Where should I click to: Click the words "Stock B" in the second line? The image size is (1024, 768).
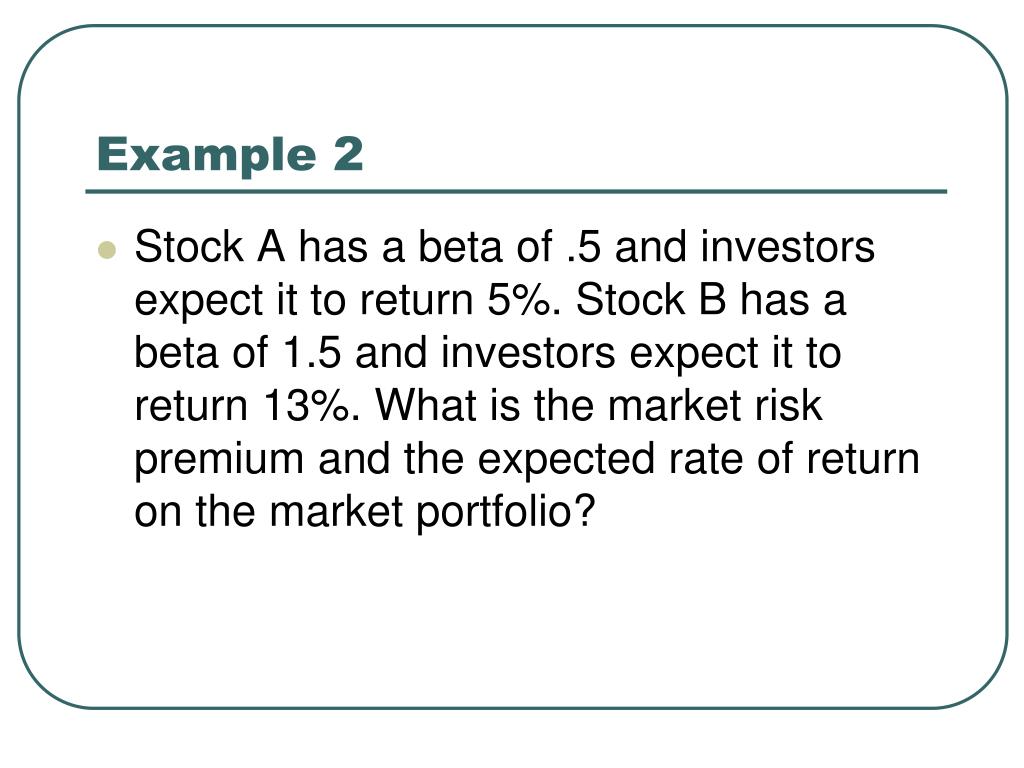point(650,300)
